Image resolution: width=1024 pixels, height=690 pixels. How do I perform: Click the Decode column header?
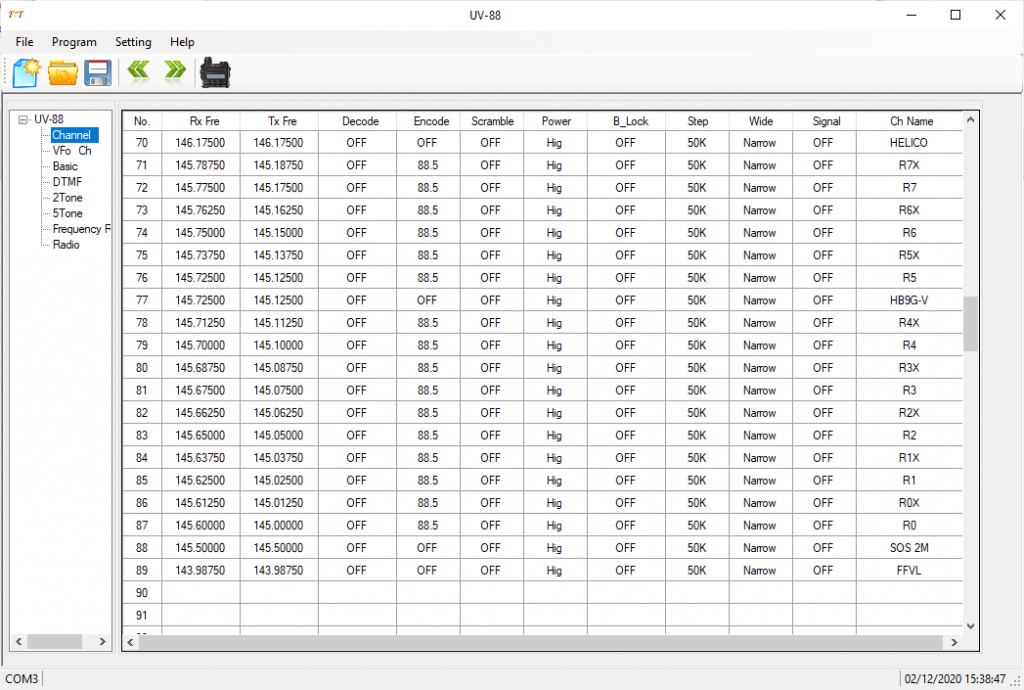tap(357, 121)
